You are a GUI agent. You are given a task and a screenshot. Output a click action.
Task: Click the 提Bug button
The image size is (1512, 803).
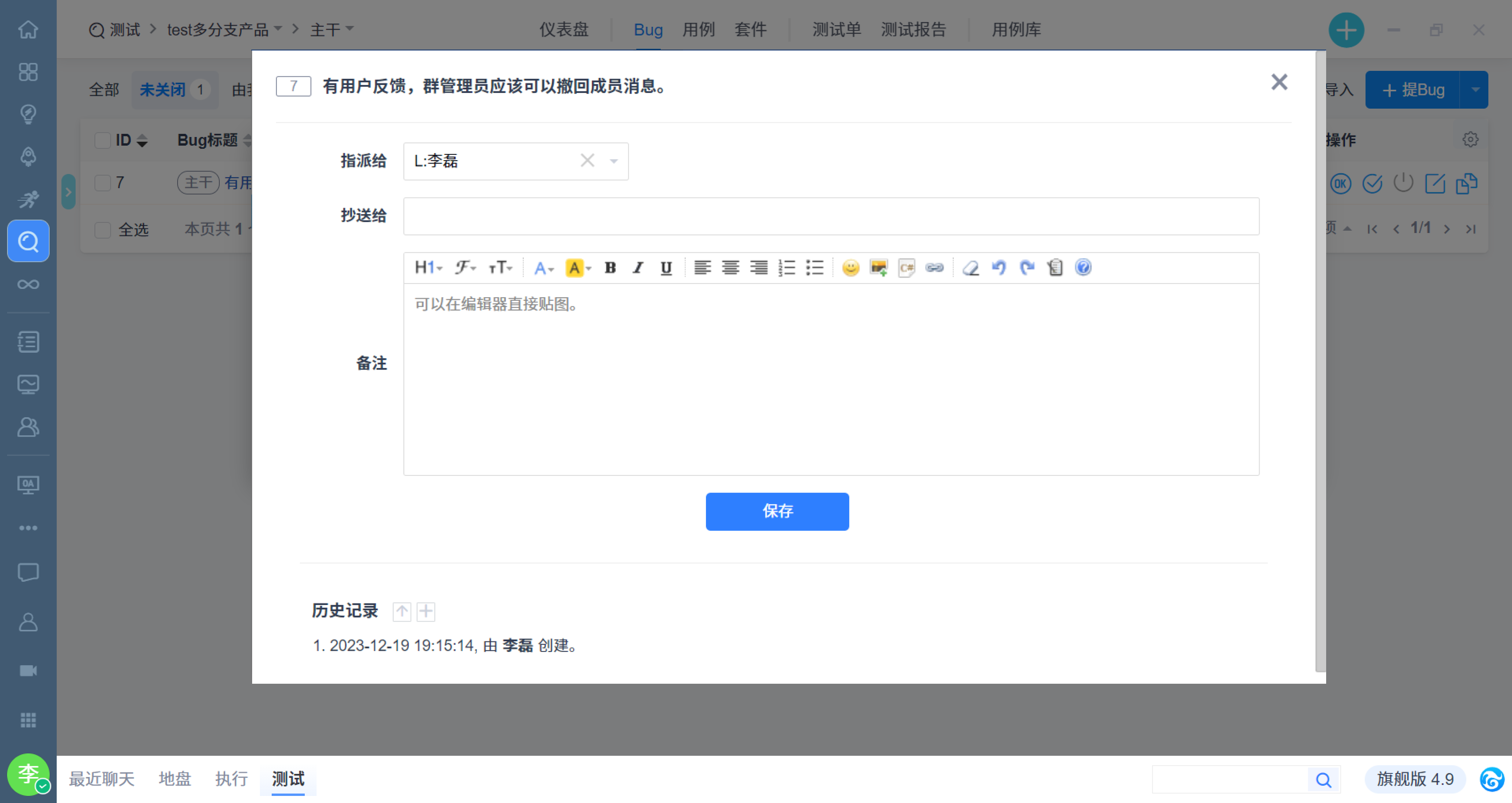tap(1413, 90)
